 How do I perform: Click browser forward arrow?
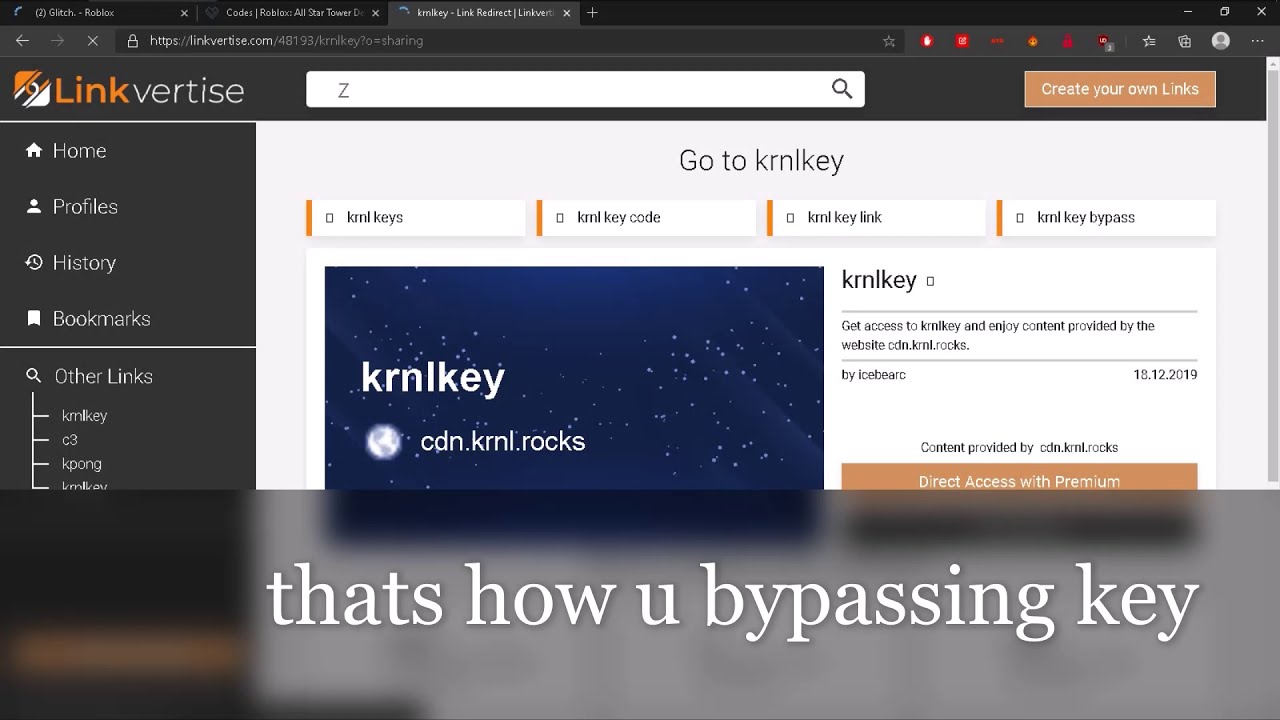pos(57,41)
